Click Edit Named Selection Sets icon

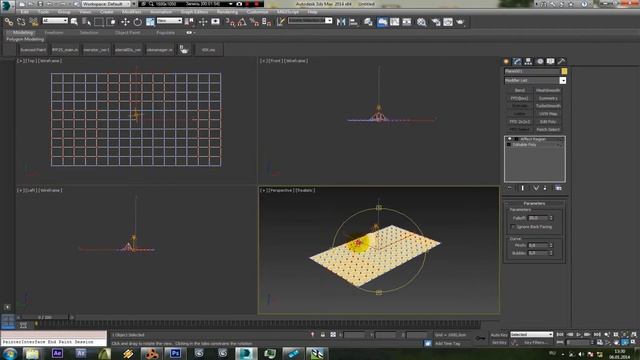[281, 22]
